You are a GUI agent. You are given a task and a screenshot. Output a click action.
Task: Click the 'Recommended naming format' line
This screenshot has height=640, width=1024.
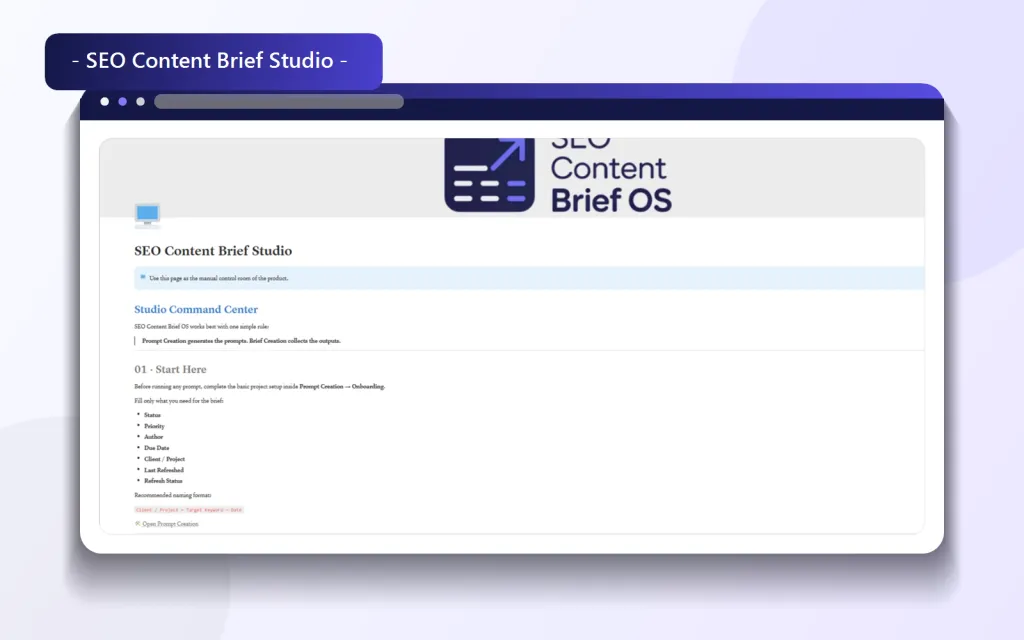173,495
